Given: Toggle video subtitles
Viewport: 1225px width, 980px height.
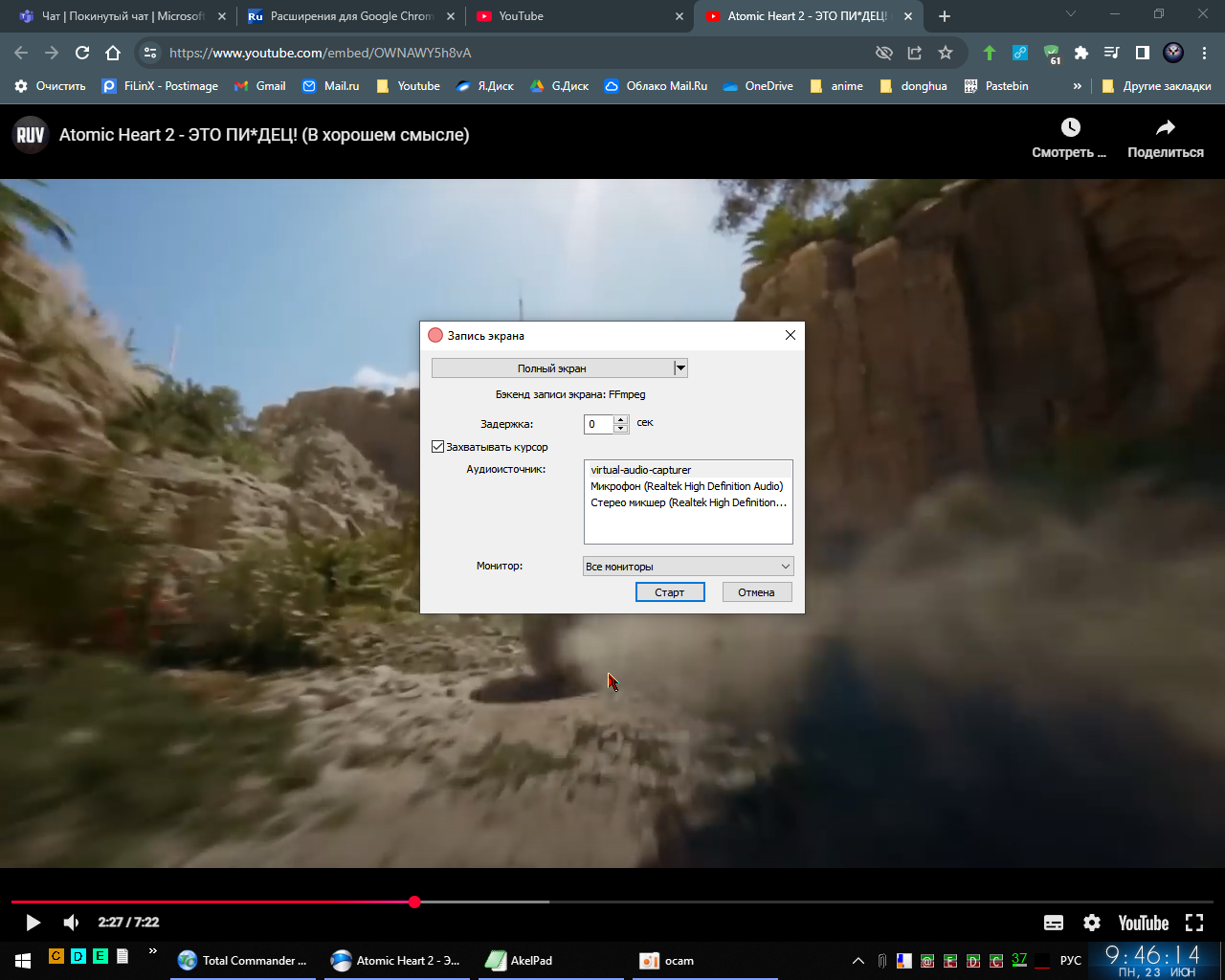Looking at the screenshot, I should coord(1054,923).
